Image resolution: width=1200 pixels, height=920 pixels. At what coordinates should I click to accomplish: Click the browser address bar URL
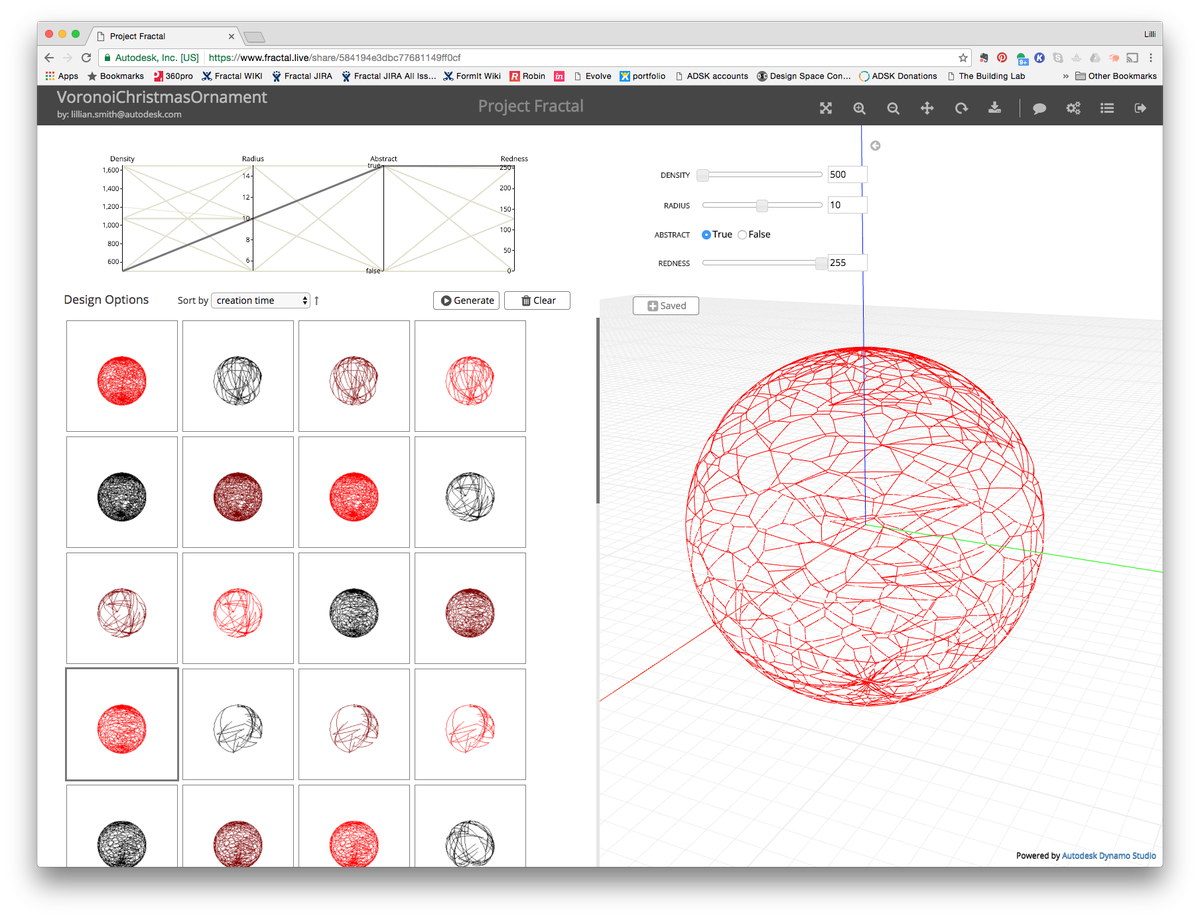point(334,58)
